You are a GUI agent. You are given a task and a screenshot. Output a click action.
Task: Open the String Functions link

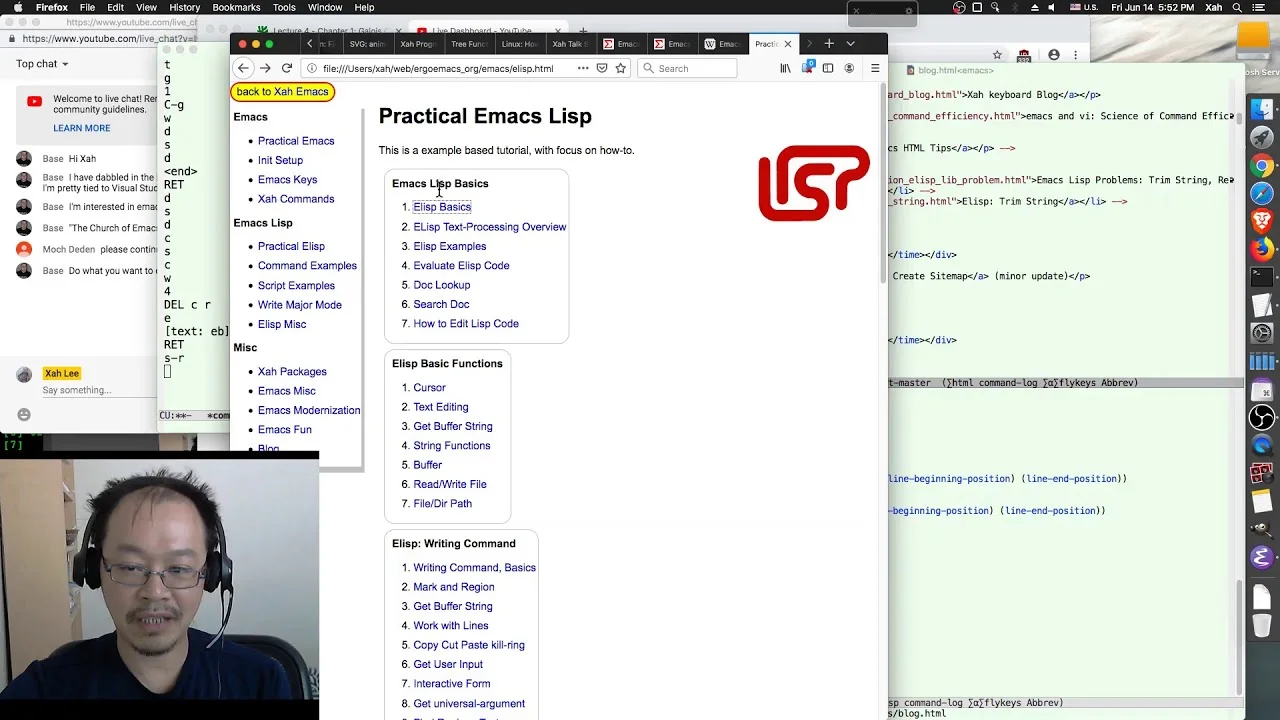[x=452, y=445]
